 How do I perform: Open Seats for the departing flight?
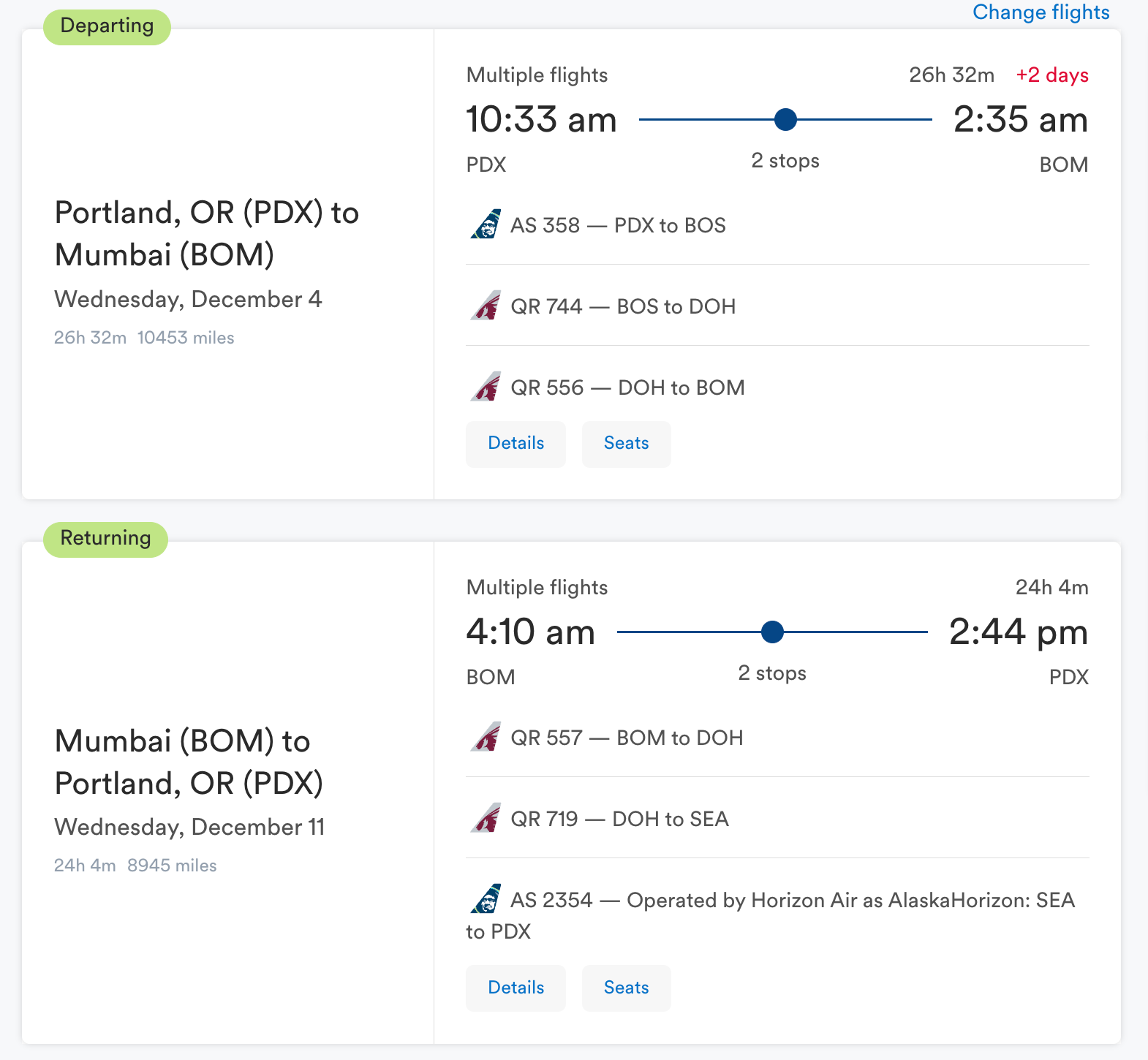(x=626, y=443)
